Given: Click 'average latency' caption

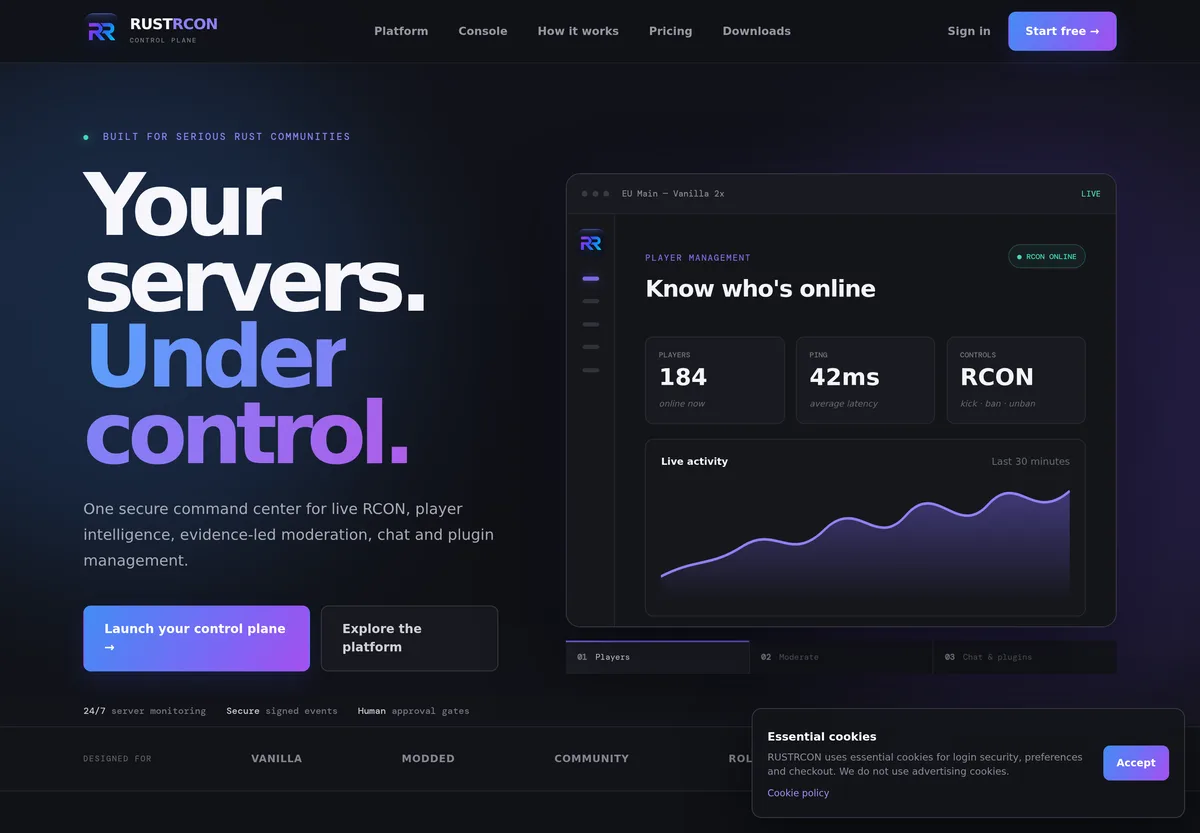Looking at the screenshot, I should (844, 404).
